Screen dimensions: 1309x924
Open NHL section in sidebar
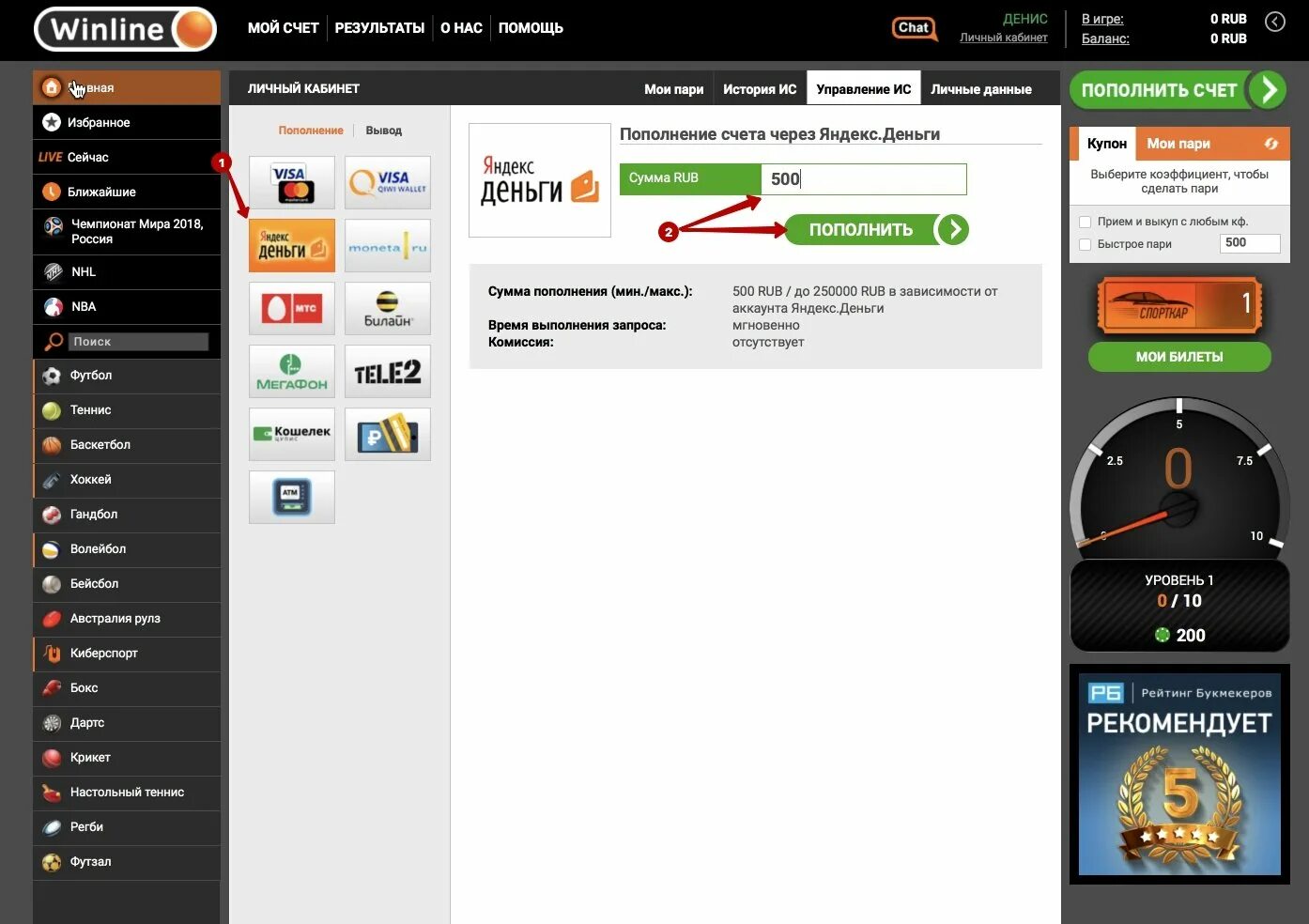[x=127, y=271]
